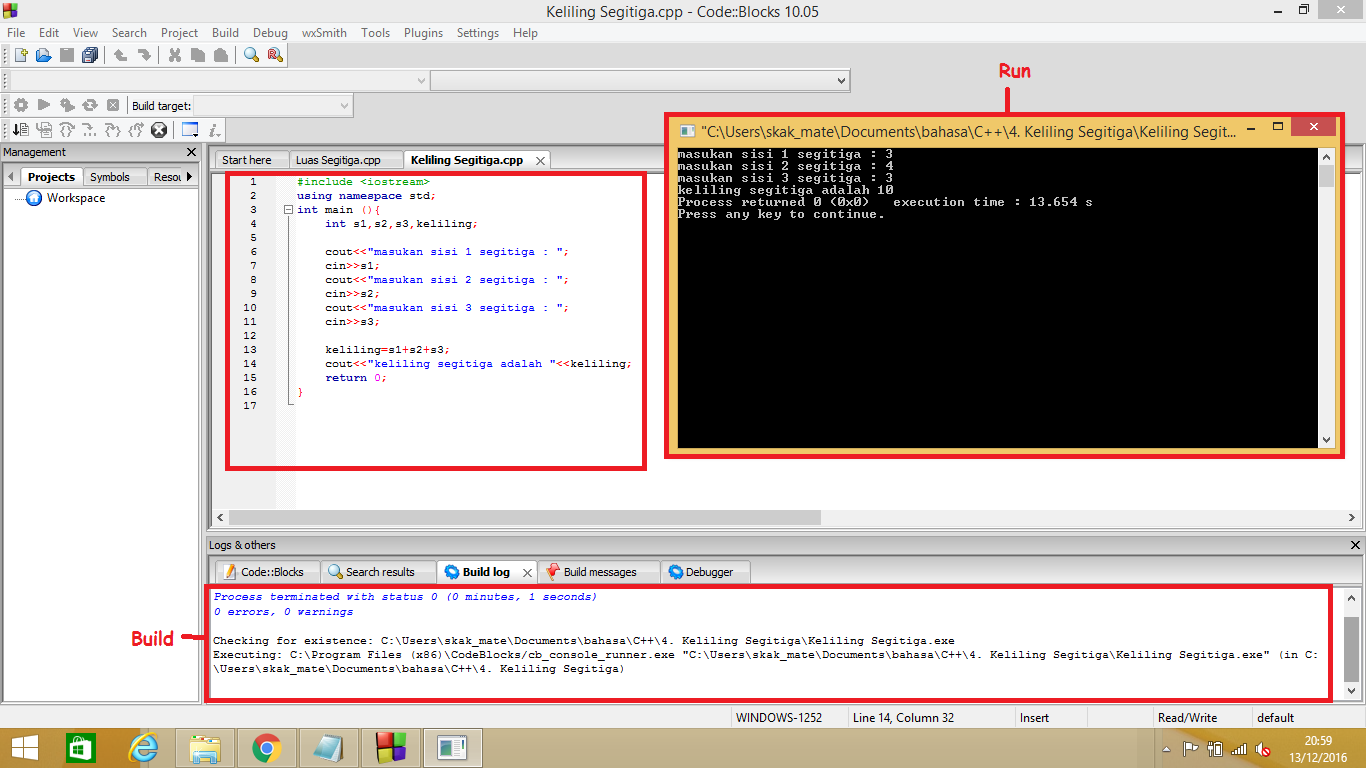The height and width of the screenshot is (768, 1366).
Task: Click the Step out debugger icon
Action: (x=136, y=130)
